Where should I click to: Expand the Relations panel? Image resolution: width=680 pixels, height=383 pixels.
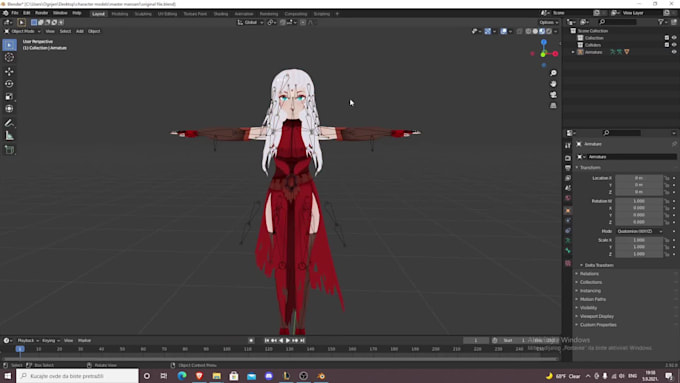(589, 274)
